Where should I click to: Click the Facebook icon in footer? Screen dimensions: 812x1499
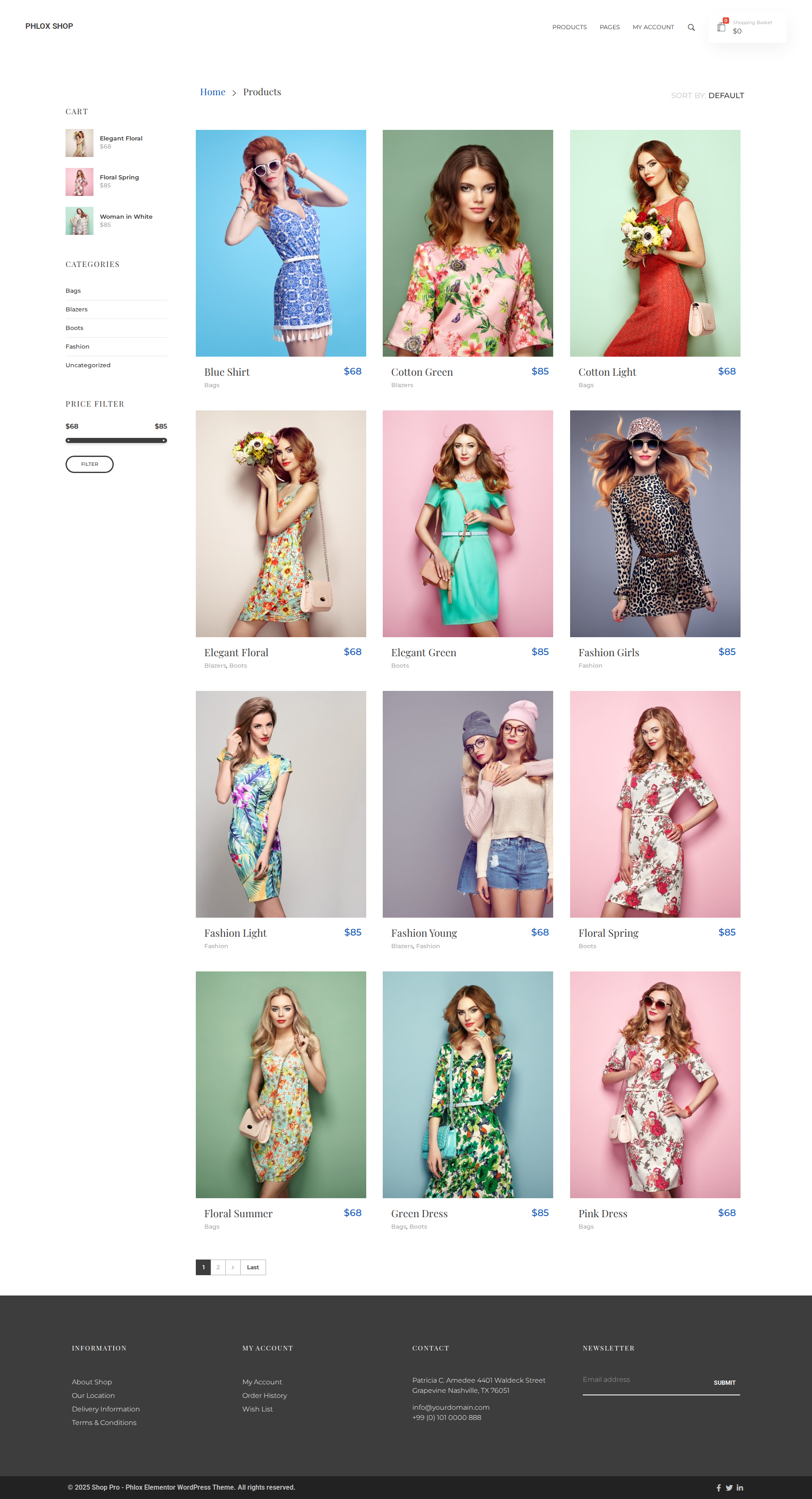click(719, 1487)
